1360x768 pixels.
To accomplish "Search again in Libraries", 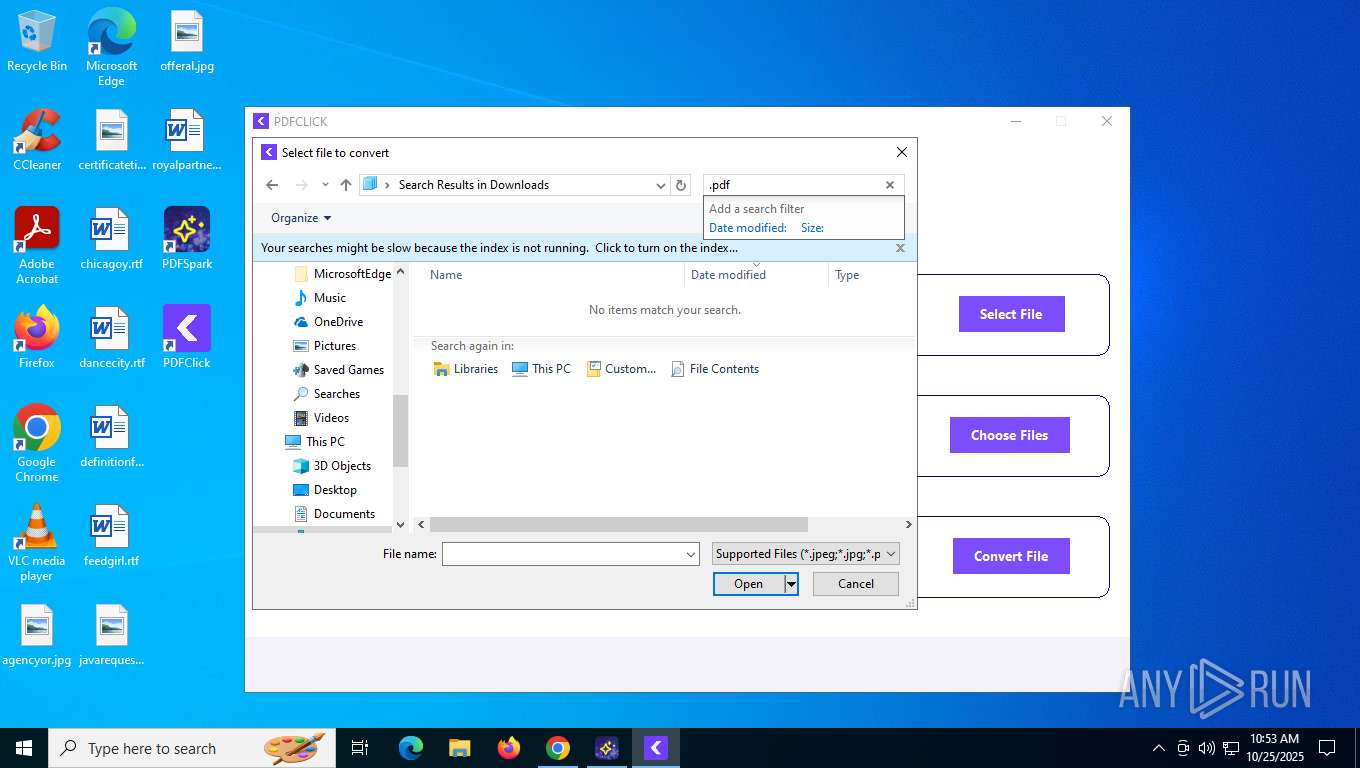I will tap(466, 369).
